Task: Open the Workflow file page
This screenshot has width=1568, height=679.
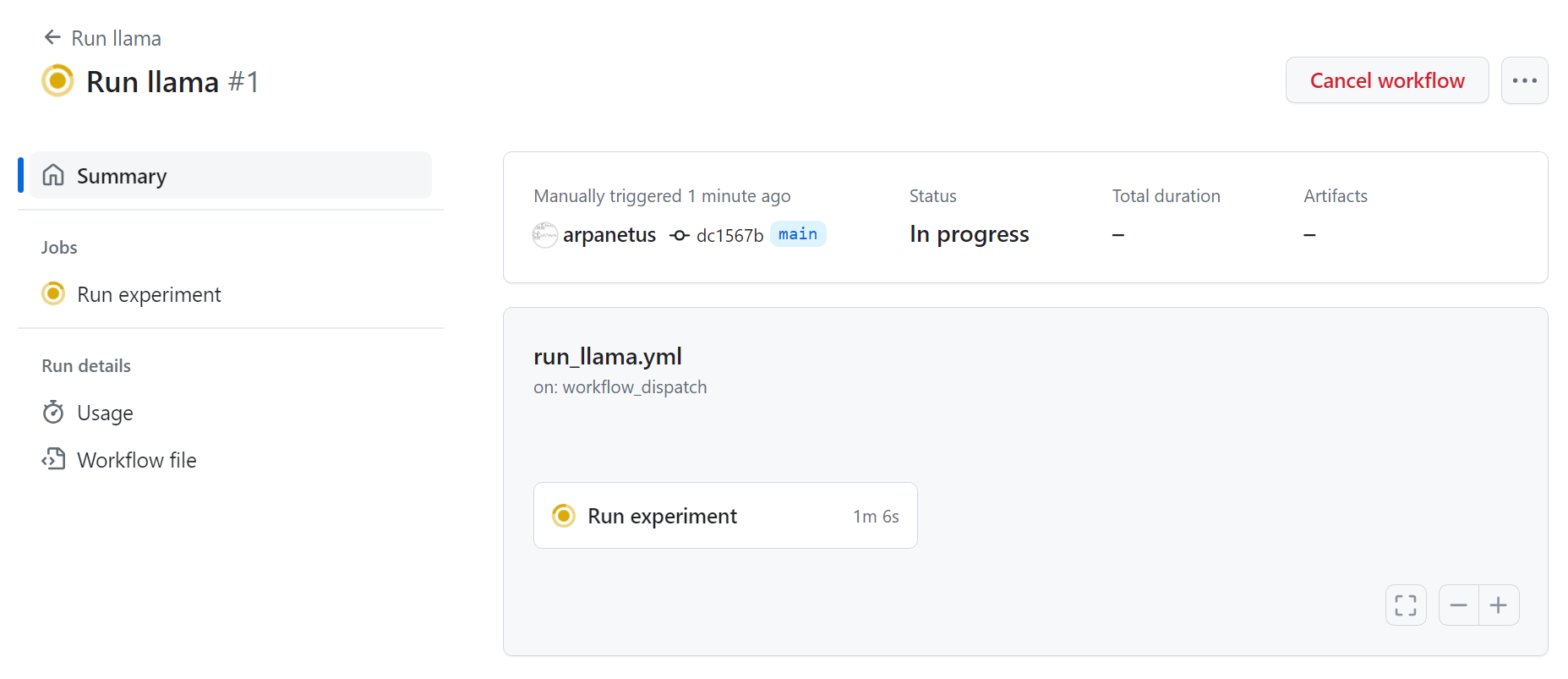Action: pos(136,460)
